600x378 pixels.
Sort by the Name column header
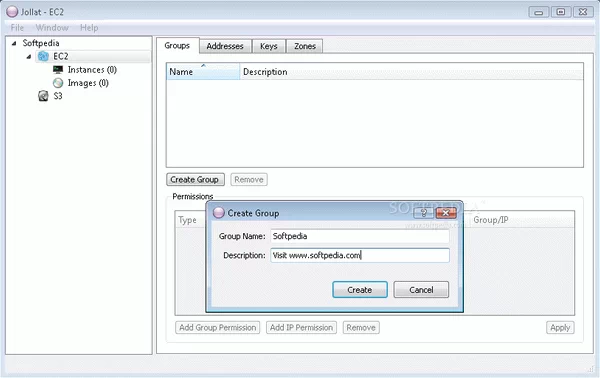203,72
